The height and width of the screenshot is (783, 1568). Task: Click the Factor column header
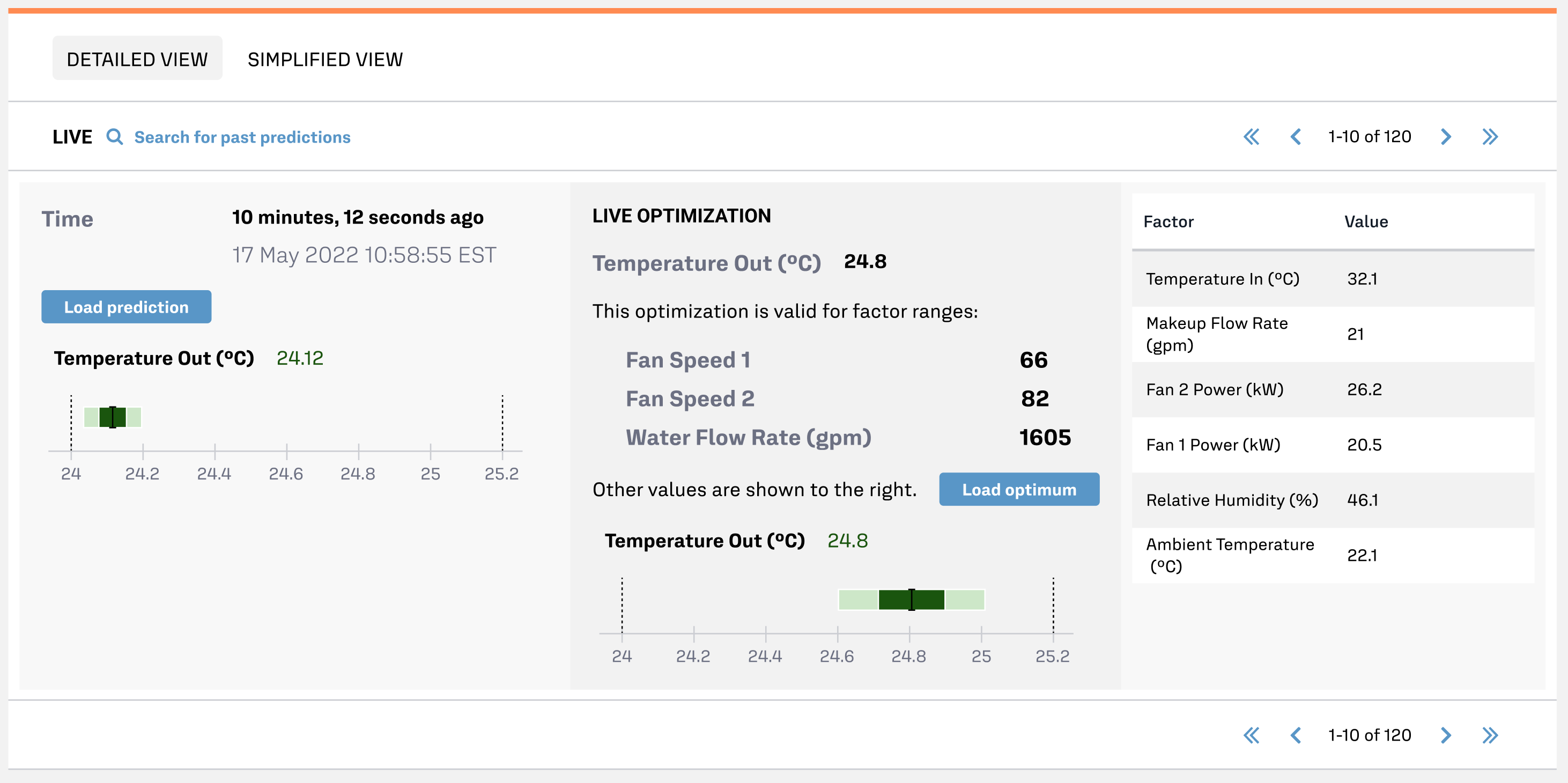1168,221
